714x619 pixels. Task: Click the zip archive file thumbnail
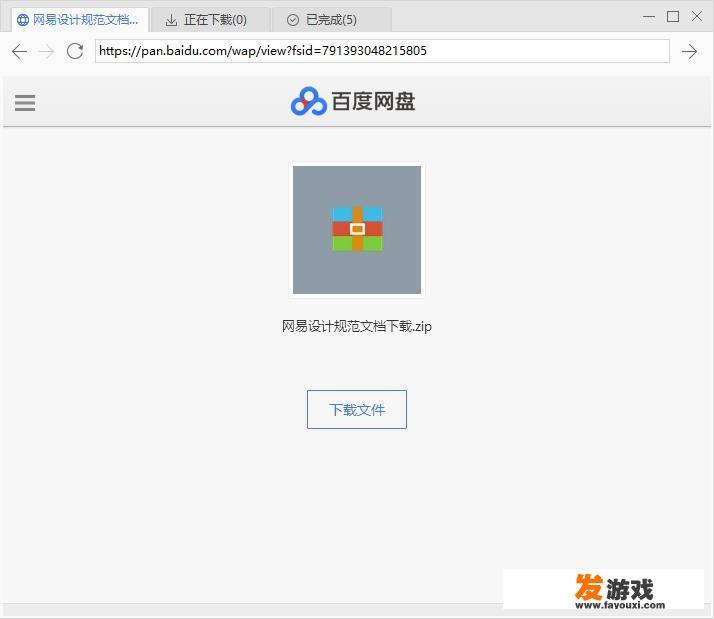(357, 230)
